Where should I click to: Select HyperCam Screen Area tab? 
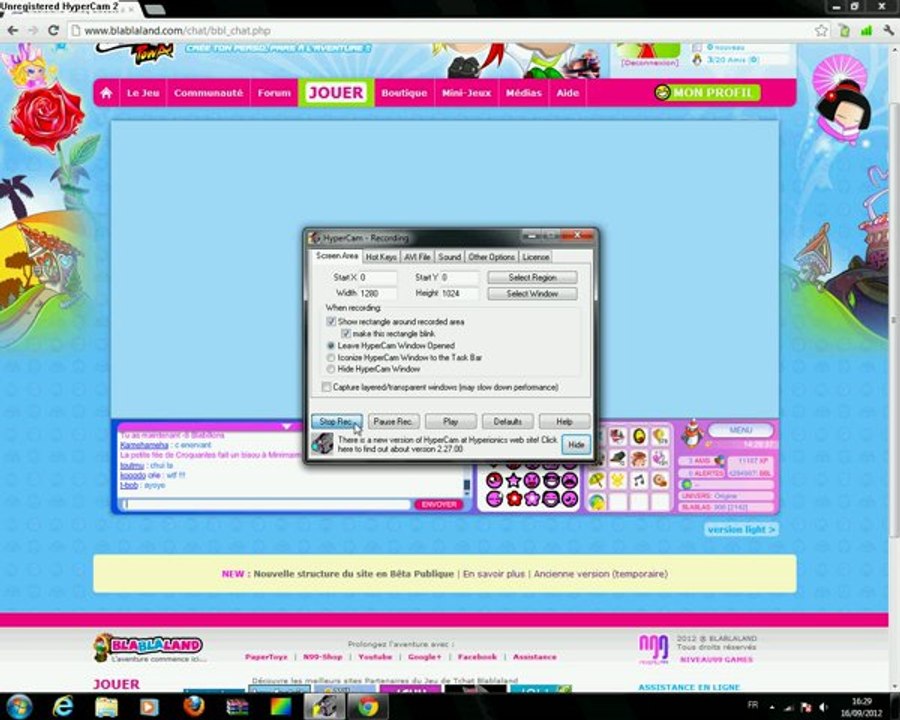pos(337,256)
